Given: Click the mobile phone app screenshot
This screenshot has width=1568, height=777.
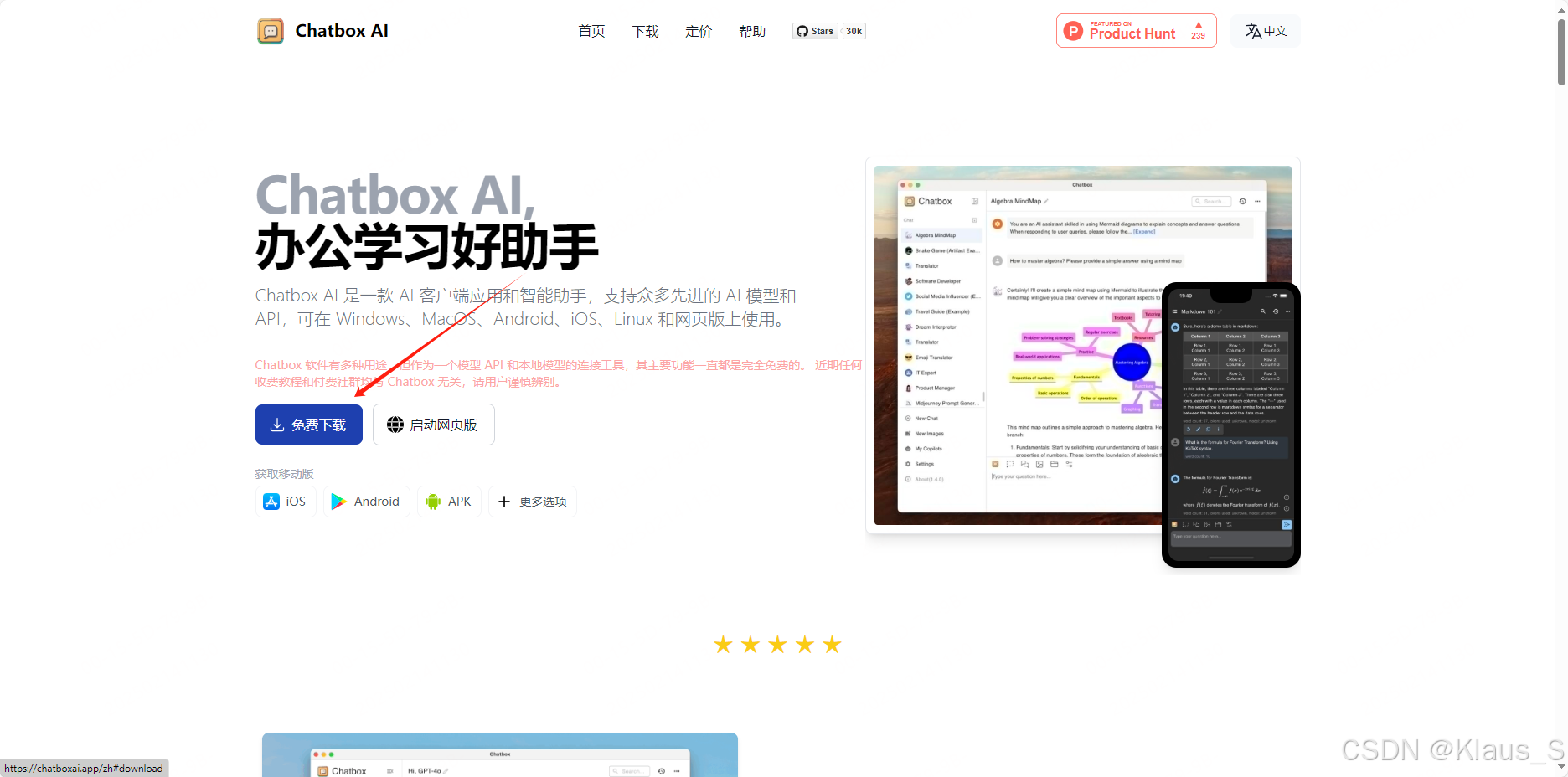Looking at the screenshot, I should point(1230,425).
